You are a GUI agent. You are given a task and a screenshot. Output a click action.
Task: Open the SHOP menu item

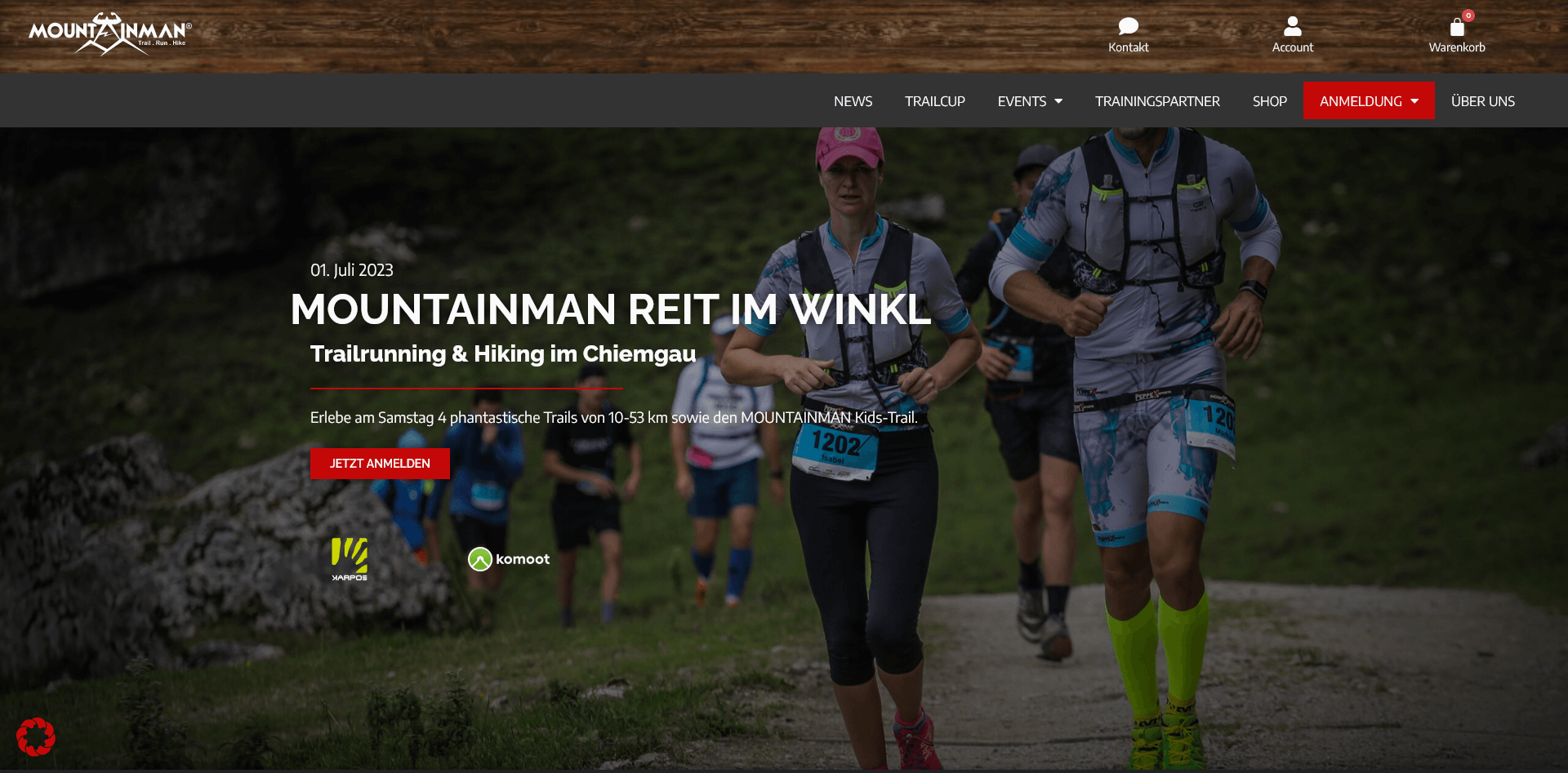click(x=1269, y=101)
